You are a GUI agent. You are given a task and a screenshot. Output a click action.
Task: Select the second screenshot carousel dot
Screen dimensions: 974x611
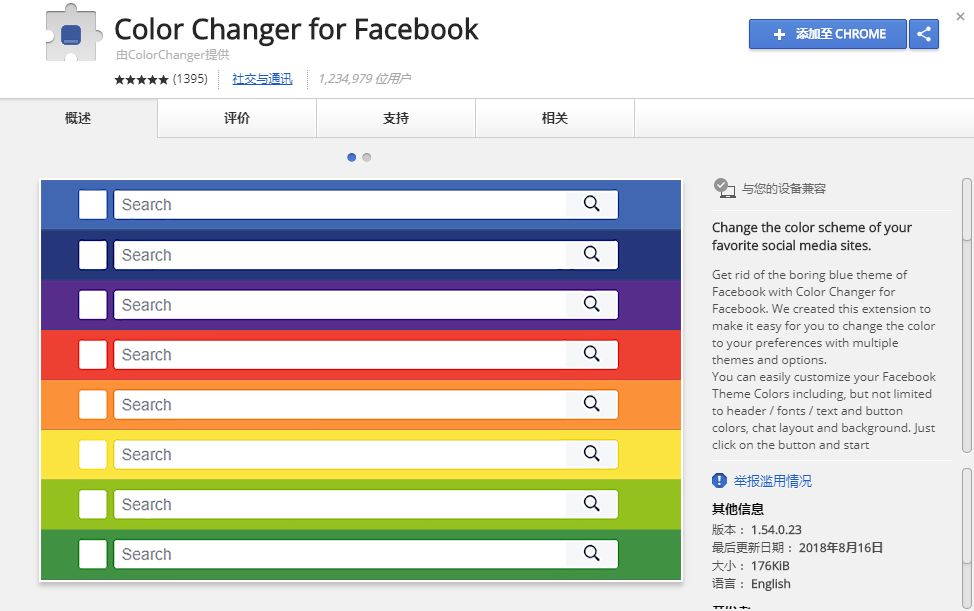click(367, 157)
